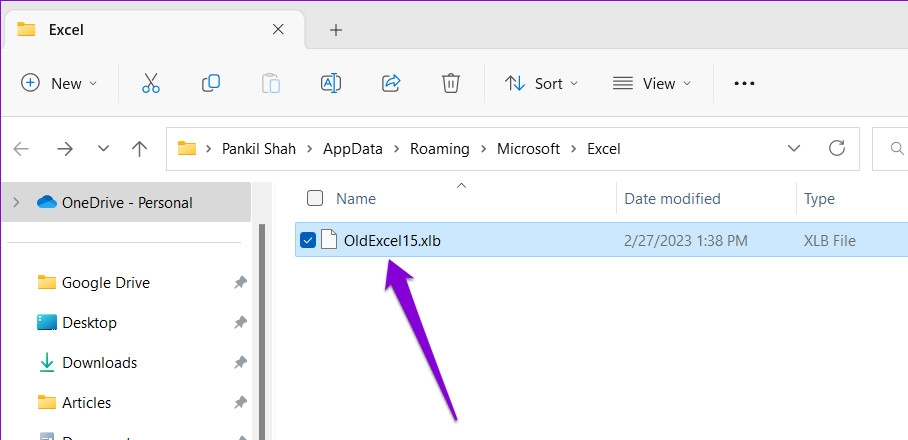Sort by Name column header

[356, 199]
